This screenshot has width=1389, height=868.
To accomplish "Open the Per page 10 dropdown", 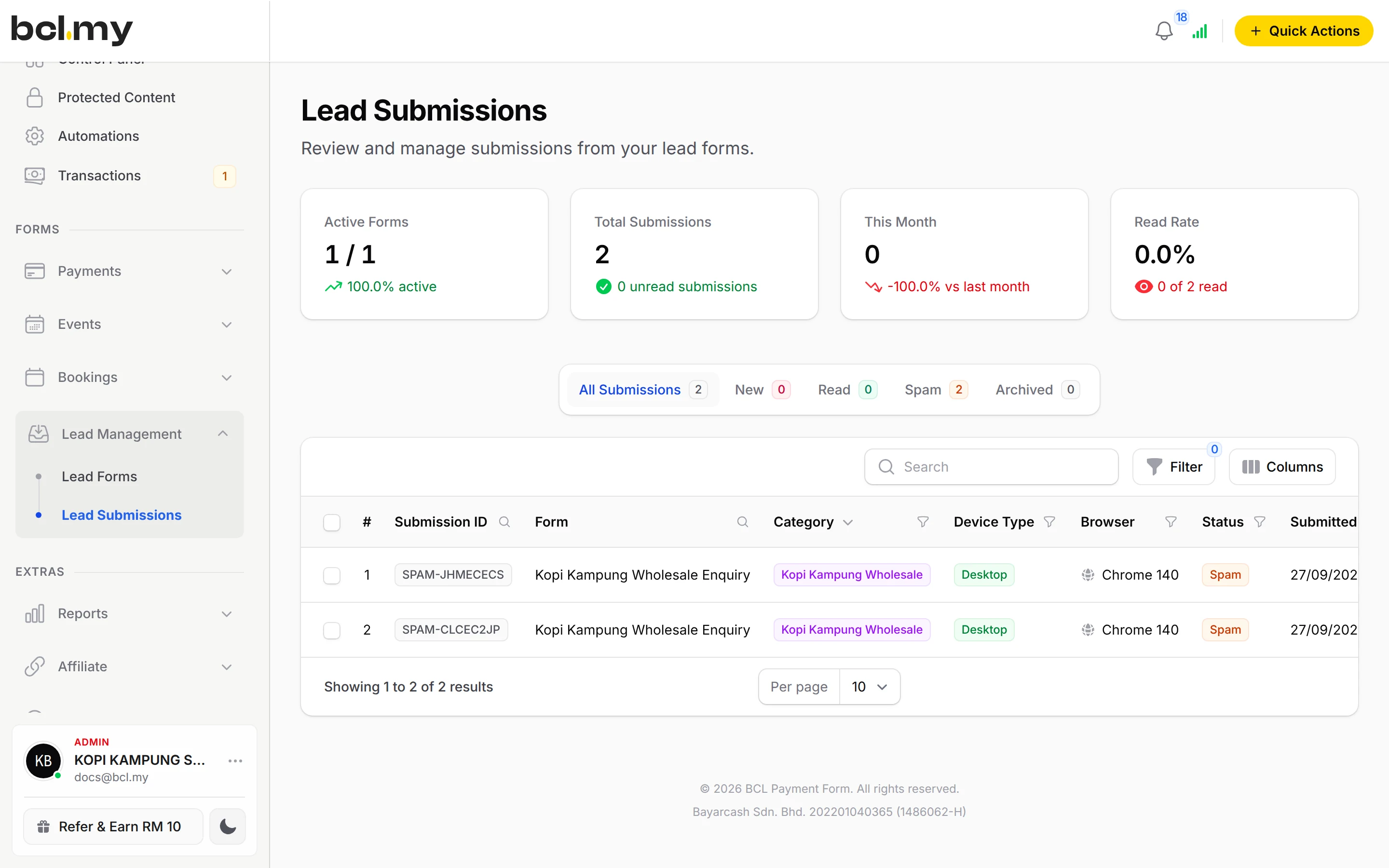I will click(869, 687).
